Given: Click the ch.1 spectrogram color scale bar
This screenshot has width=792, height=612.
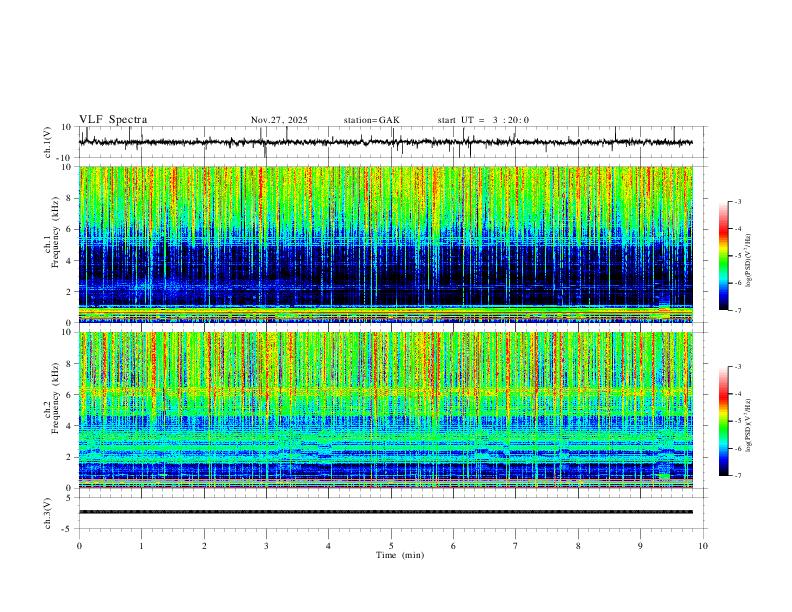Looking at the screenshot, I should [723, 256].
